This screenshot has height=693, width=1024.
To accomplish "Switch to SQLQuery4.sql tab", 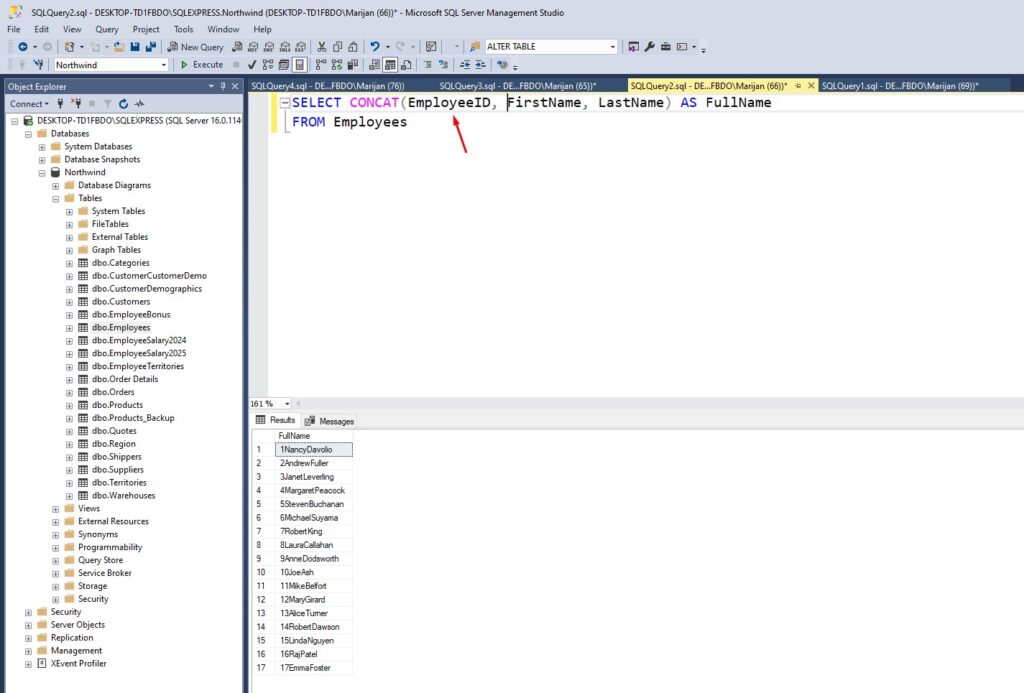I will pyautogui.click(x=328, y=86).
